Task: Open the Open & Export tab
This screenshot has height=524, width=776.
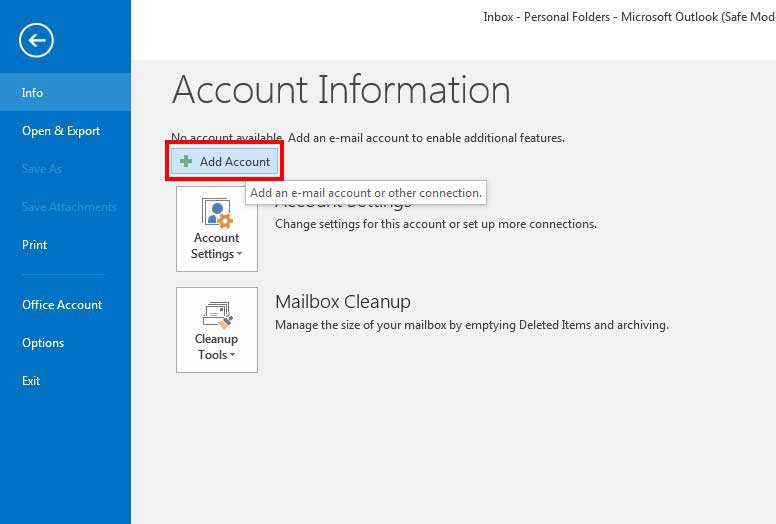Action: point(65,131)
